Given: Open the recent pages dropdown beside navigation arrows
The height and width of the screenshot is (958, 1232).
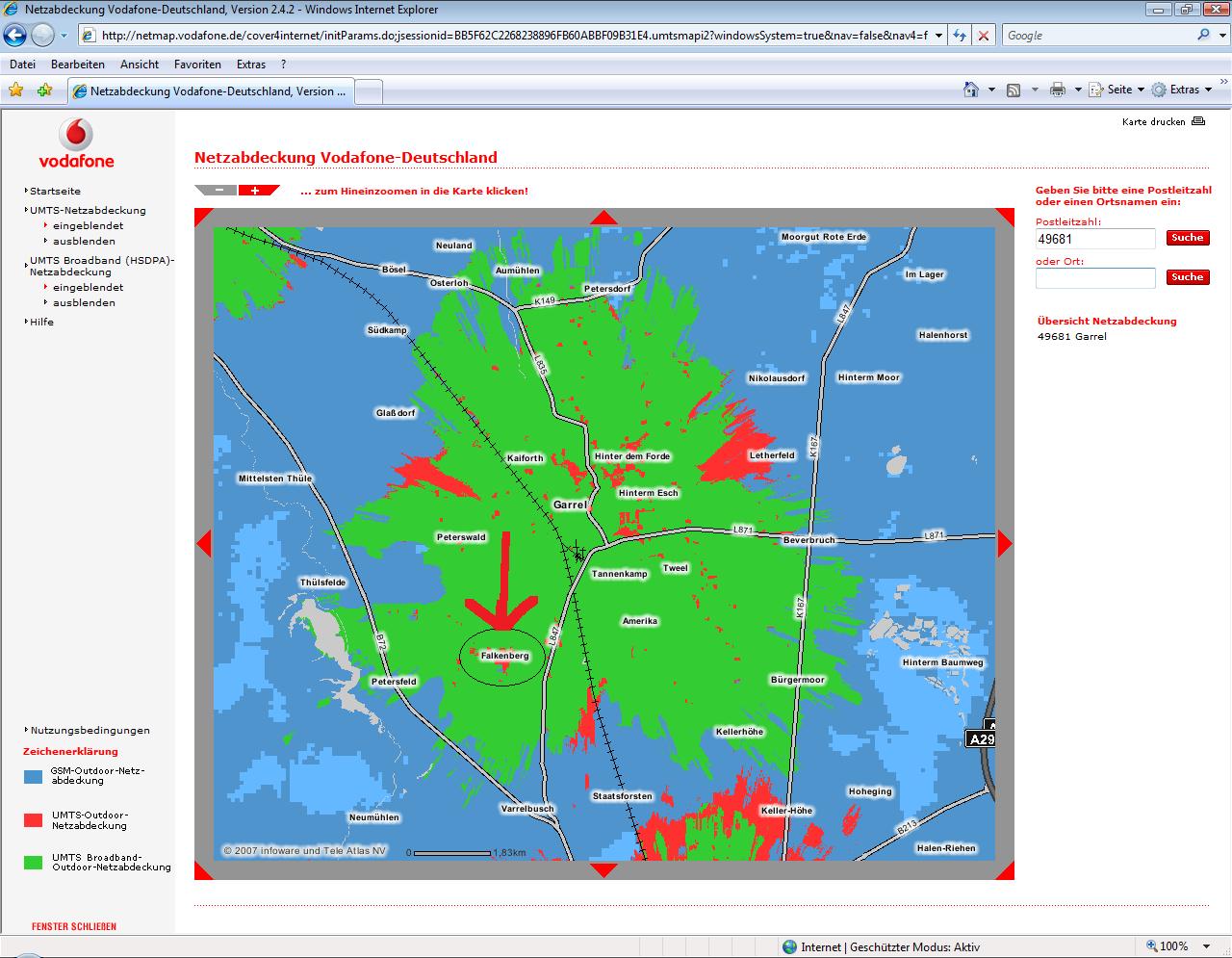Looking at the screenshot, I should 64,36.
